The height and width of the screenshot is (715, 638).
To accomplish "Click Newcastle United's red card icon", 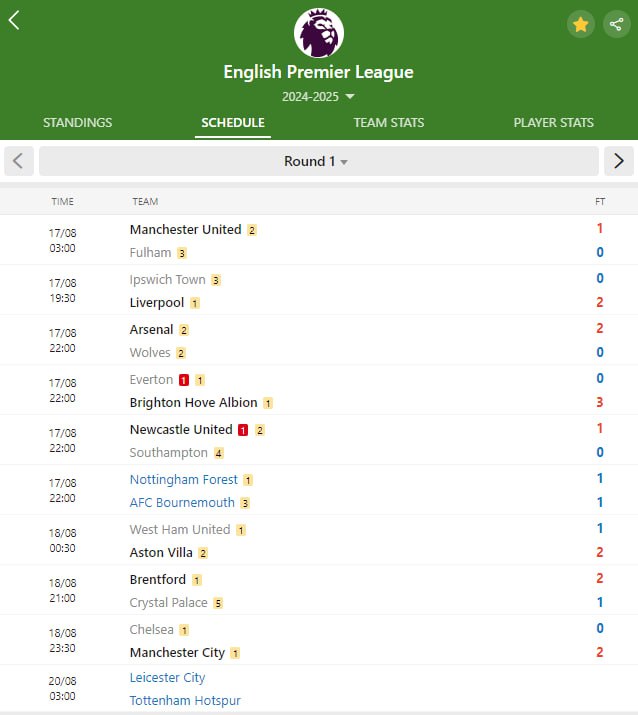I will (x=243, y=430).
